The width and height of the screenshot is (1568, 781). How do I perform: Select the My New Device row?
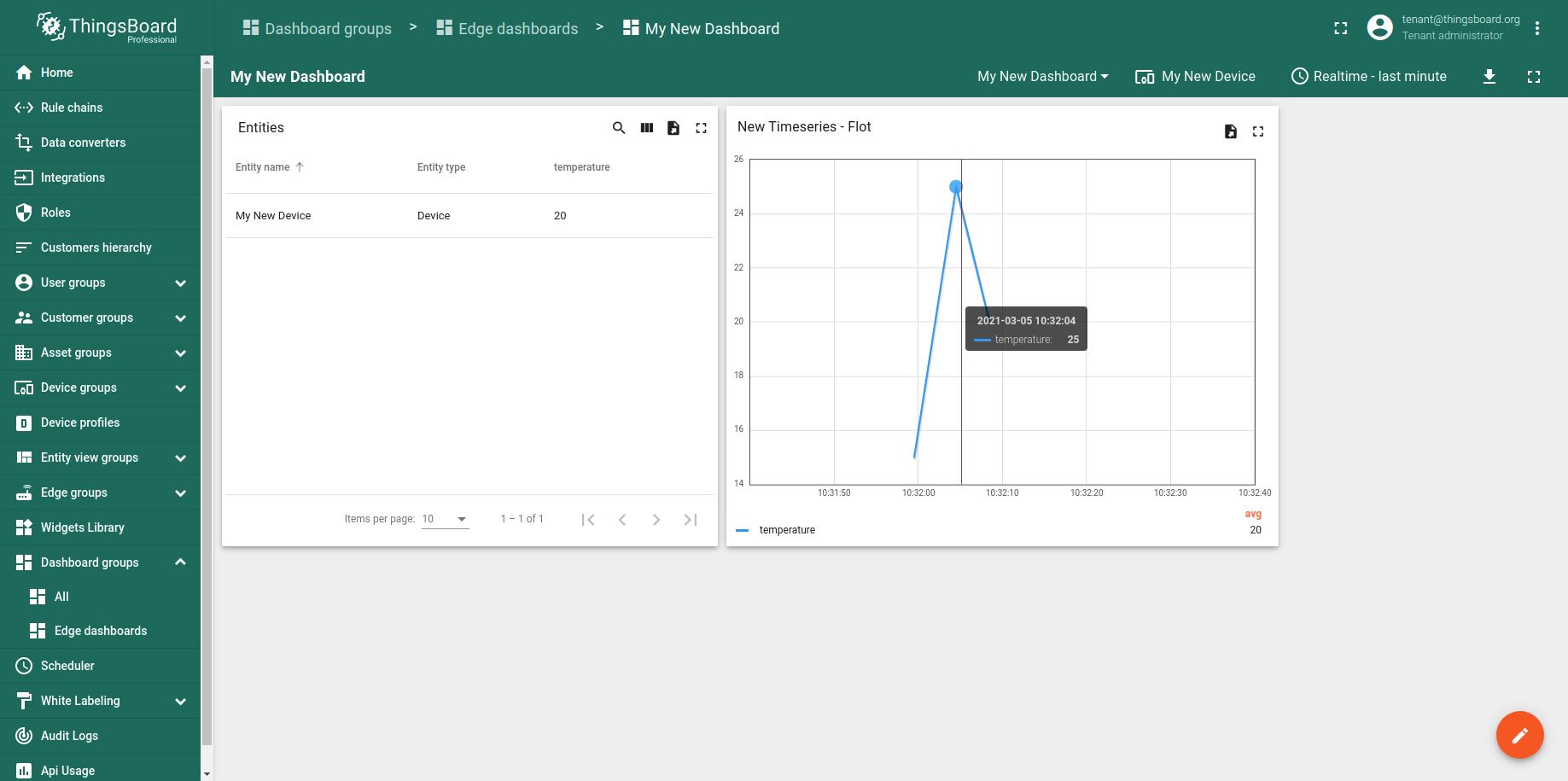tap(469, 216)
